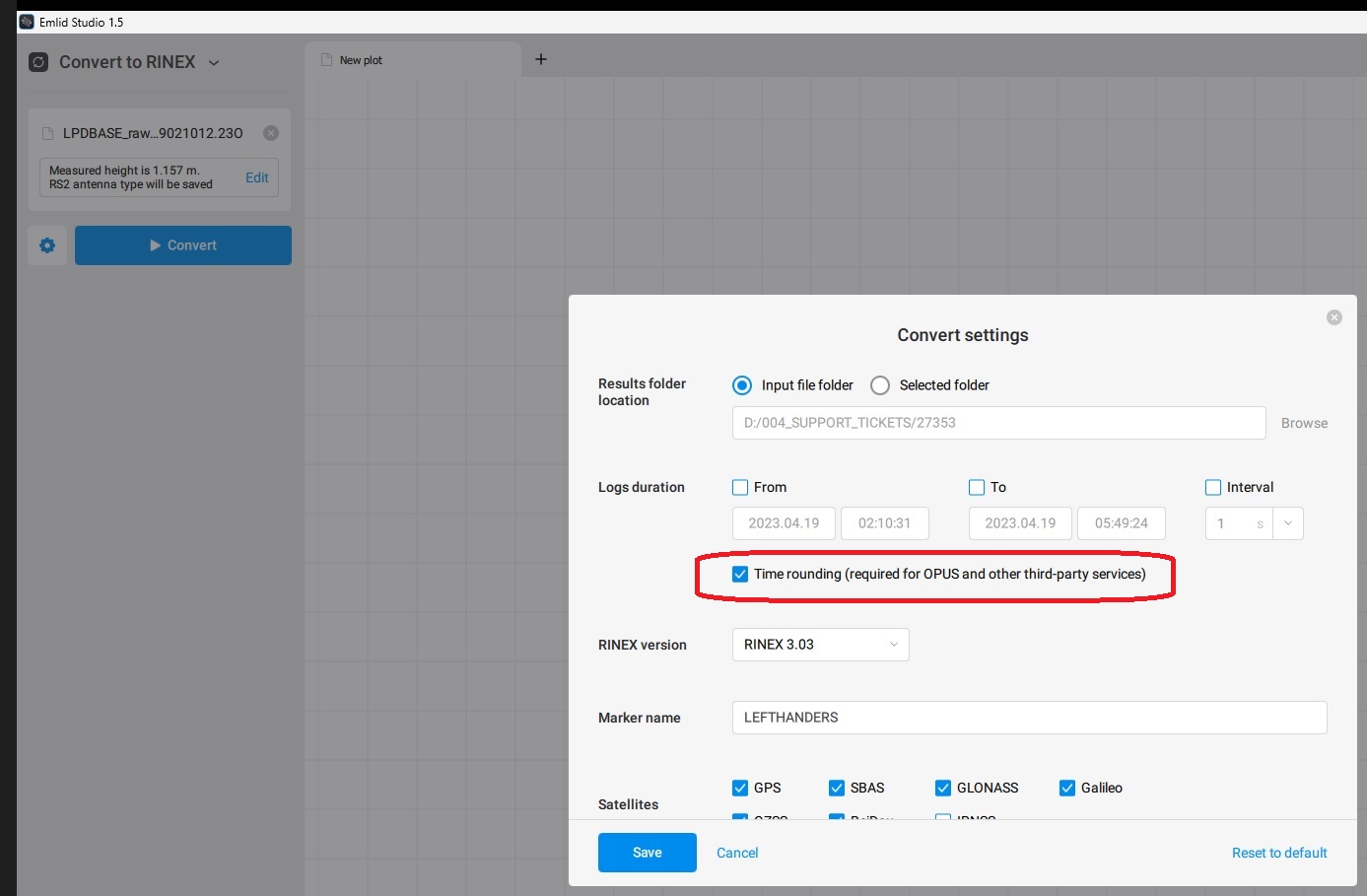Uncheck the Galileo satellites checkbox
1367x896 pixels.
point(1067,788)
